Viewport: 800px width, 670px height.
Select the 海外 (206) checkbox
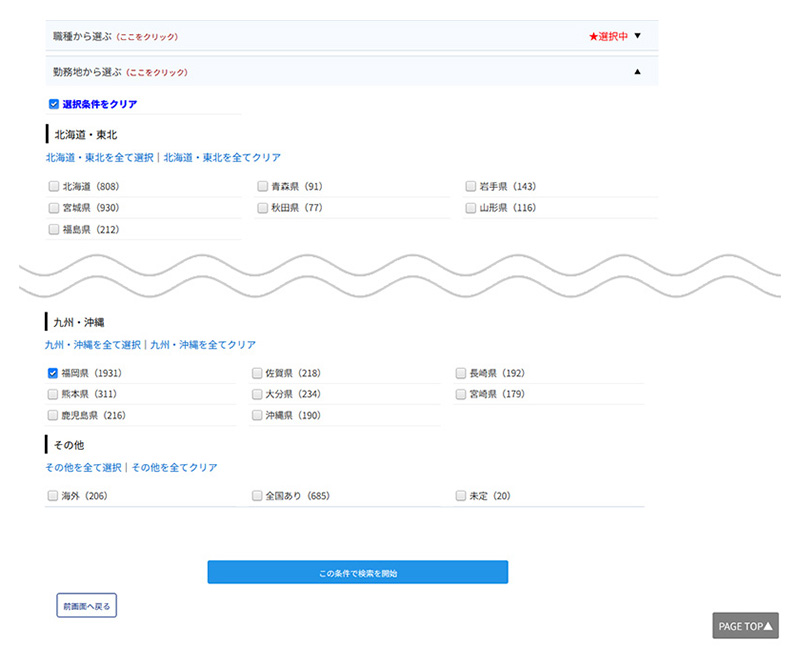(x=53, y=496)
